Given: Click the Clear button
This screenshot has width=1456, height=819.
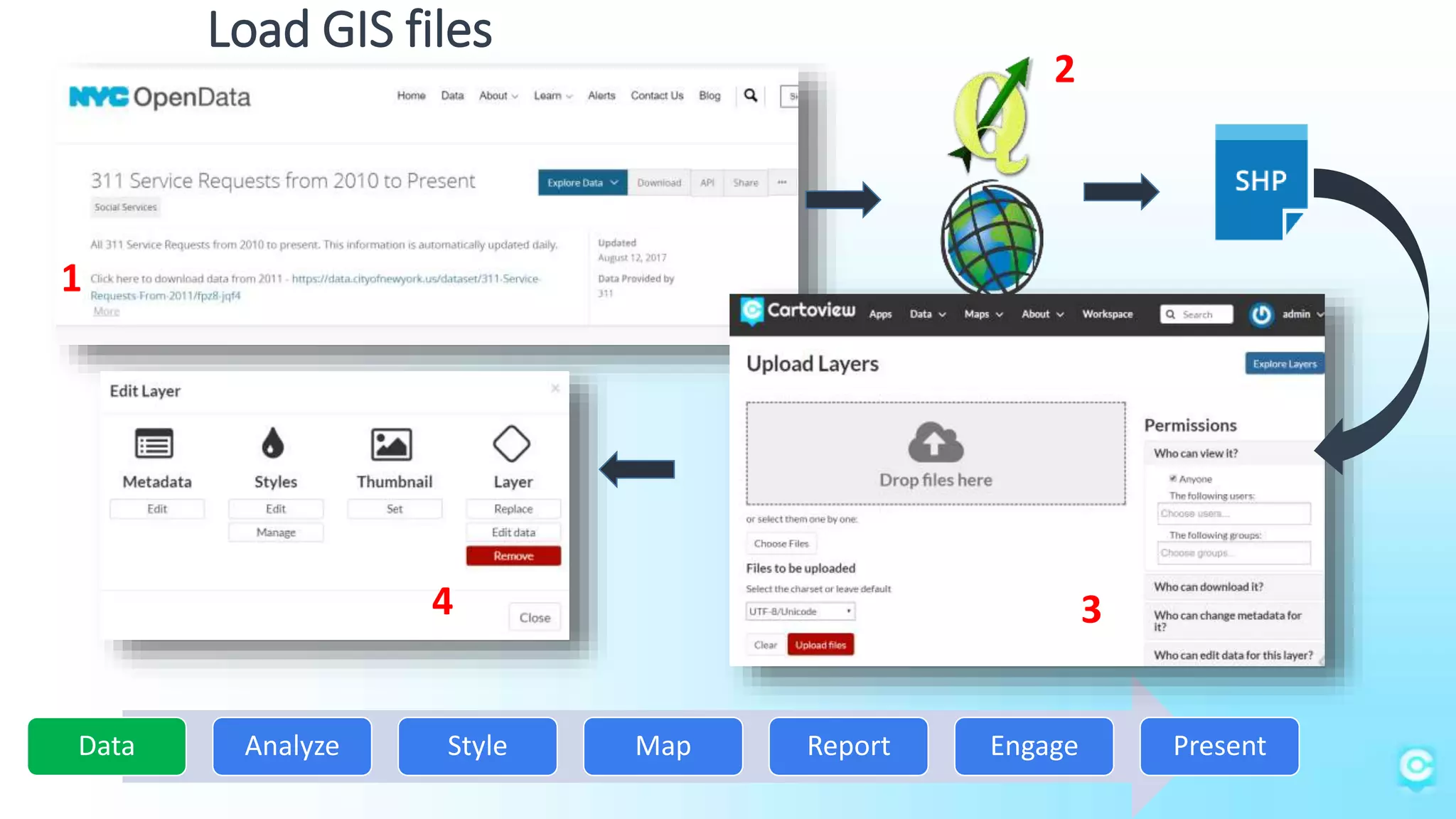Looking at the screenshot, I should (765, 645).
